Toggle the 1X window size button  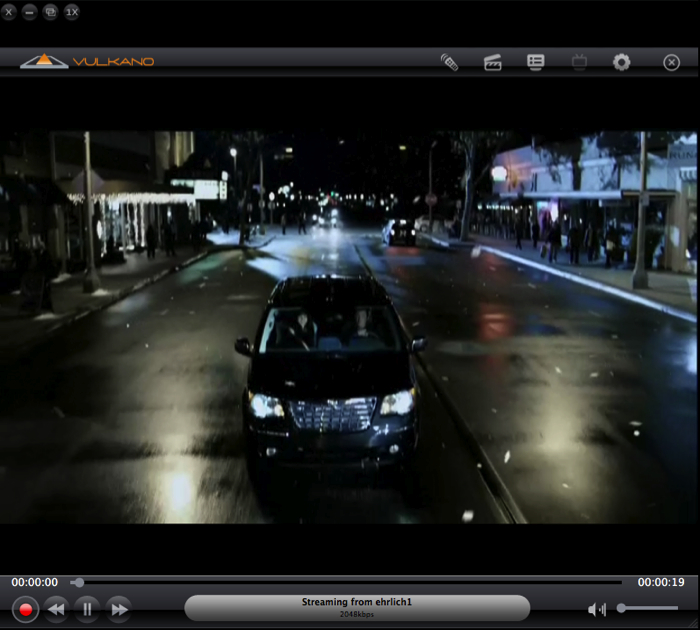click(x=72, y=12)
